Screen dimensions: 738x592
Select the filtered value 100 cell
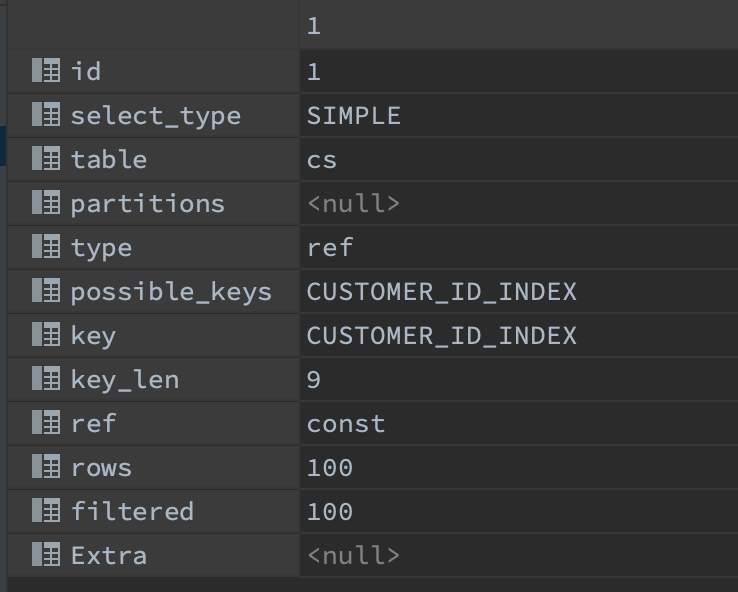[x=330, y=512]
